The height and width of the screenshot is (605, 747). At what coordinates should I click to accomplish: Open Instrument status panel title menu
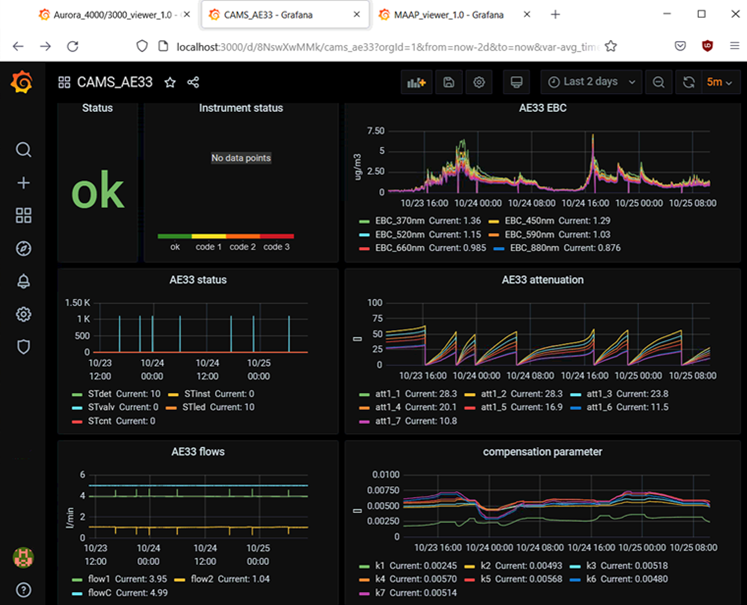pyautogui.click(x=241, y=108)
